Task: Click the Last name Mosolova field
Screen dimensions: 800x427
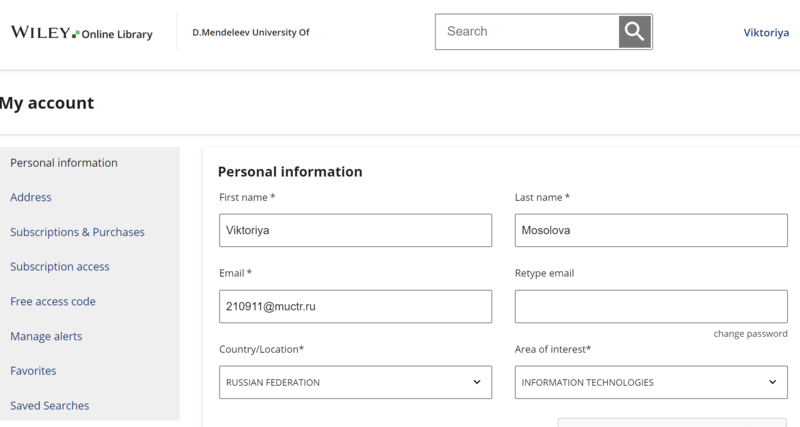Action: pyautogui.click(x=651, y=230)
